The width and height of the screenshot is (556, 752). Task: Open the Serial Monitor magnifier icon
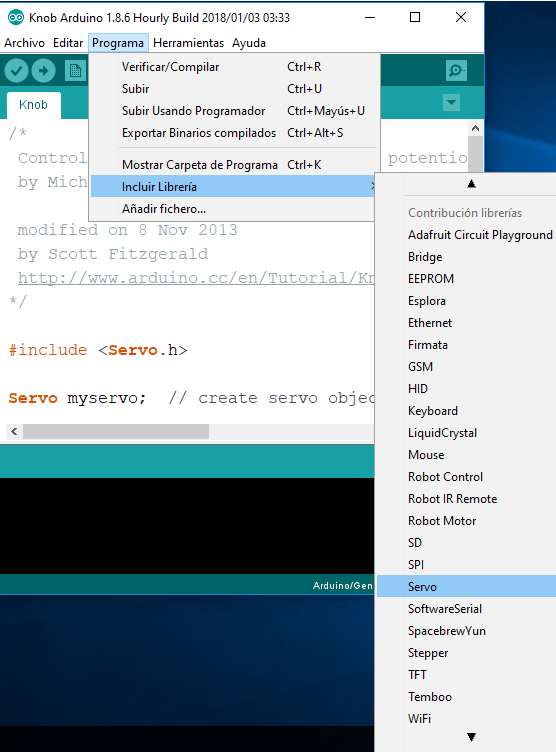(x=456, y=71)
